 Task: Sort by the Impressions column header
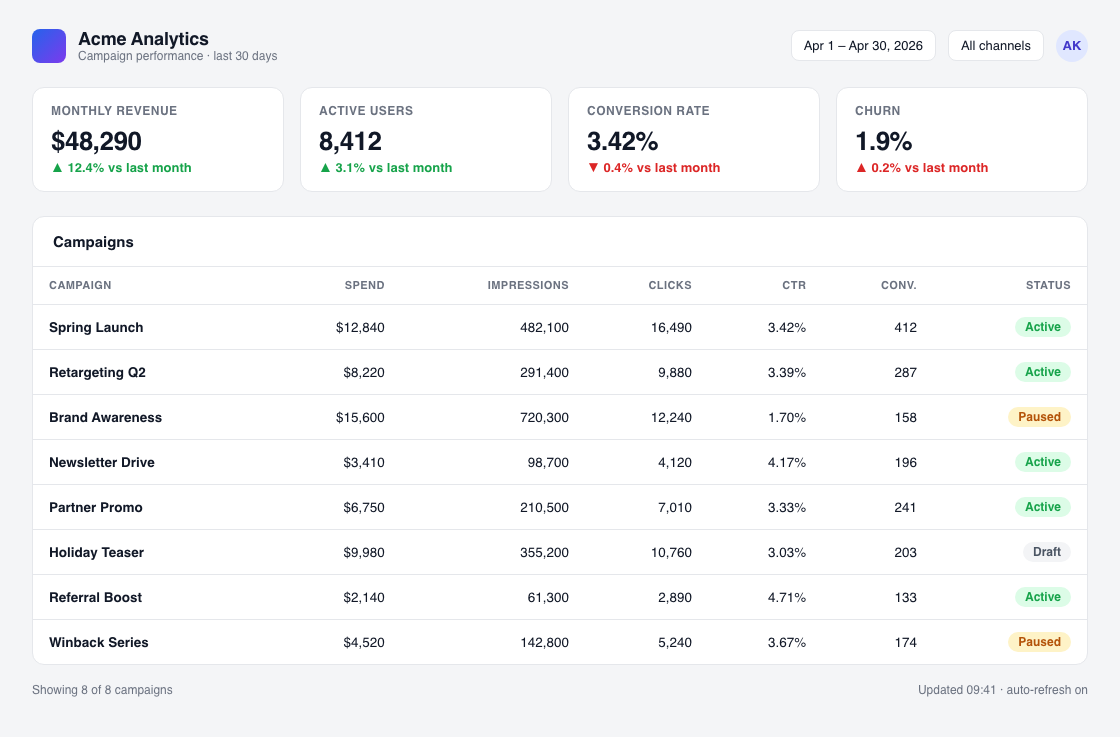pos(528,285)
